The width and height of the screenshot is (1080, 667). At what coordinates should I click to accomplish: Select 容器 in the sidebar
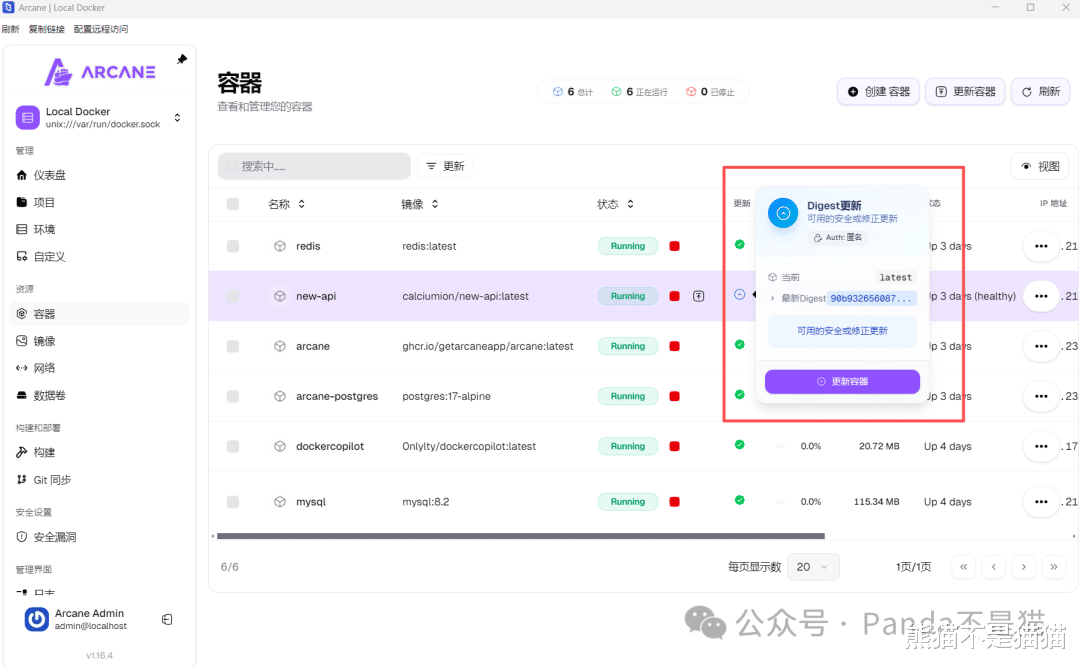pos(100,314)
